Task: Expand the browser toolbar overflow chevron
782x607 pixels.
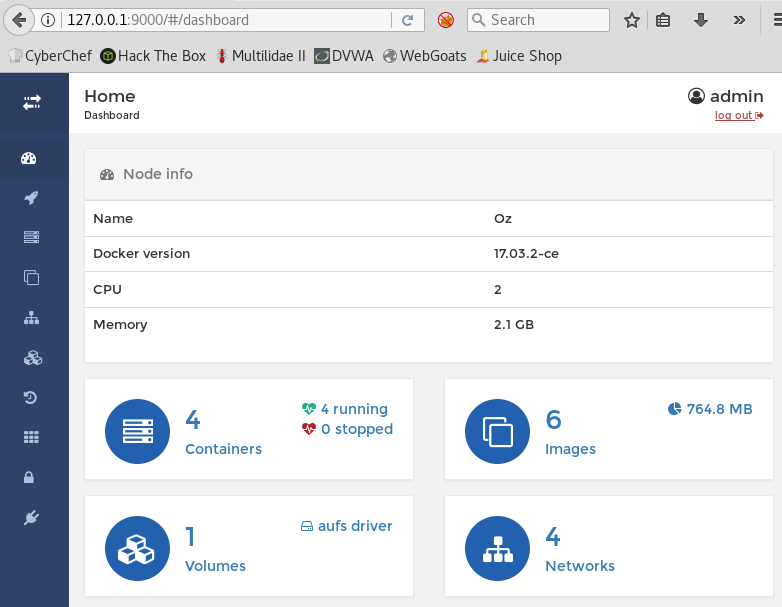Action: 739,20
